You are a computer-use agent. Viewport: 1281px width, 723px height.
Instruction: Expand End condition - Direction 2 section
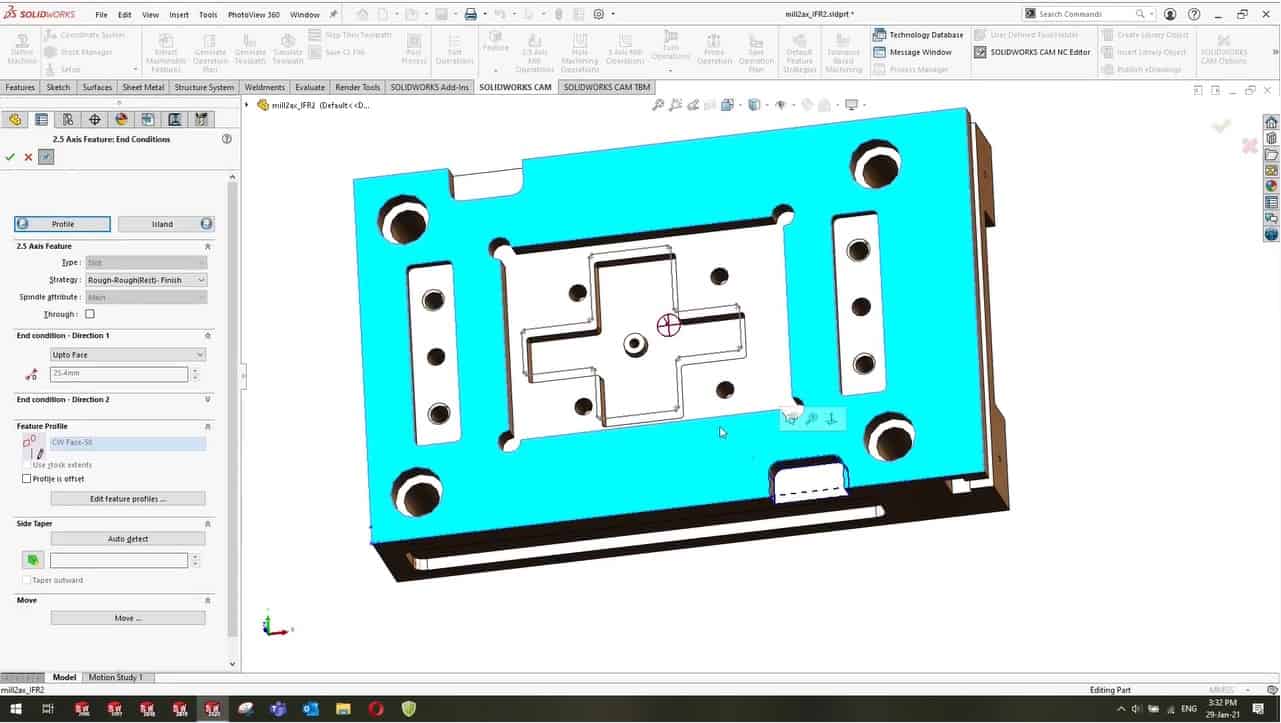click(208, 399)
